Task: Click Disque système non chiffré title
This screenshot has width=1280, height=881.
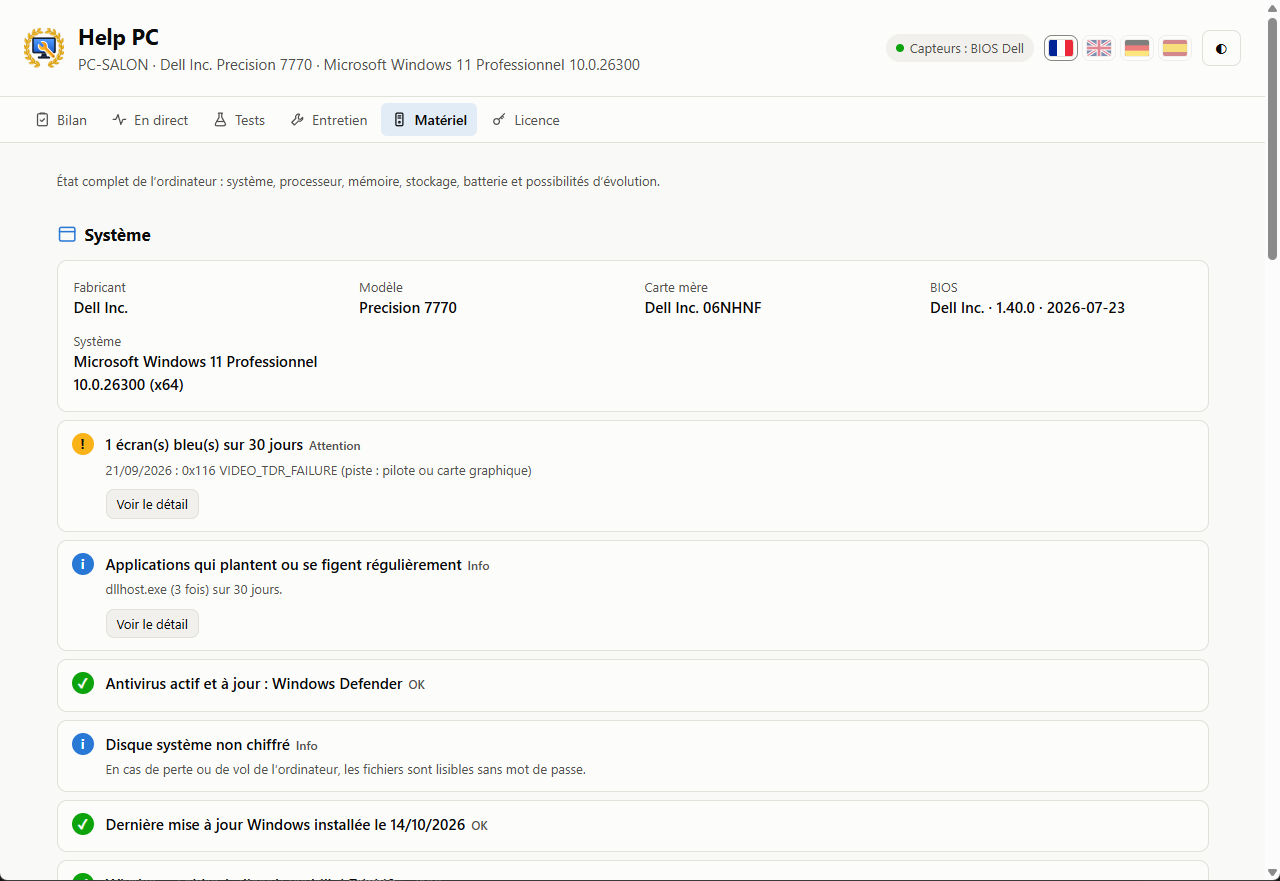Action: [x=198, y=745]
